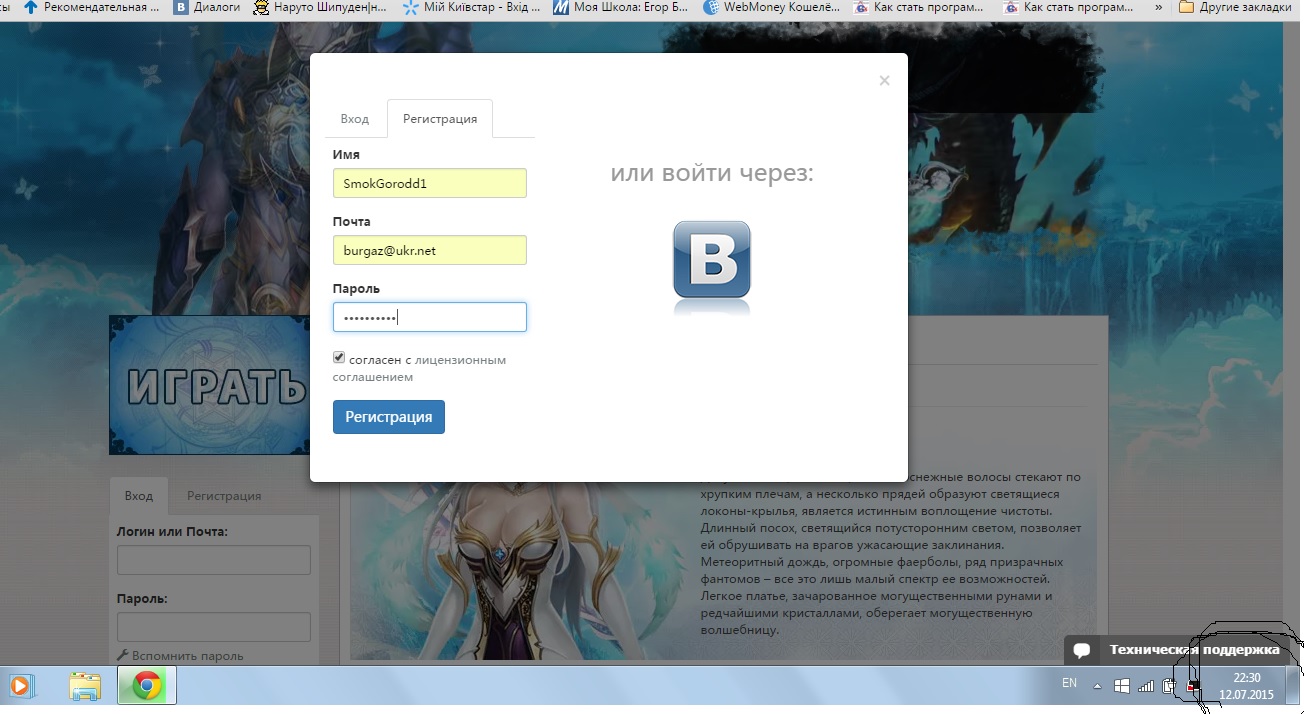Select the Регистрация tab in the dialog
1304x714 pixels.
(440, 118)
